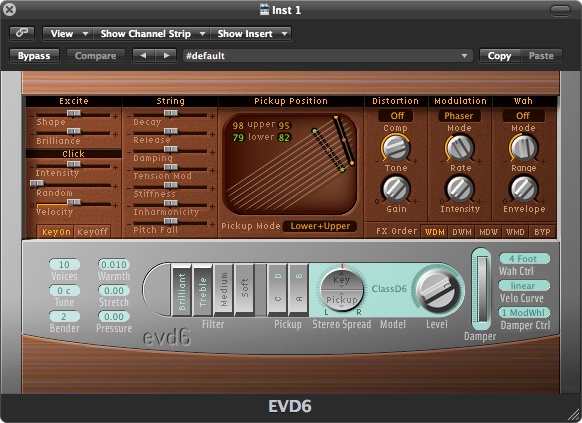This screenshot has height=423, width=582.
Task: Click the toolbar pill button at title bar
Action: [x=560, y=10]
